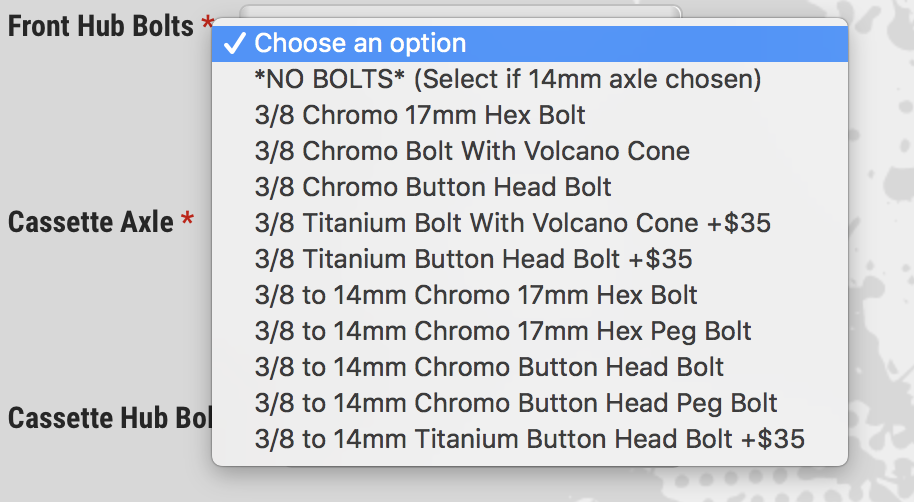Choose the *NO BOLTS* option
The width and height of the screenshot is (914, 502).
coord(508,79)
